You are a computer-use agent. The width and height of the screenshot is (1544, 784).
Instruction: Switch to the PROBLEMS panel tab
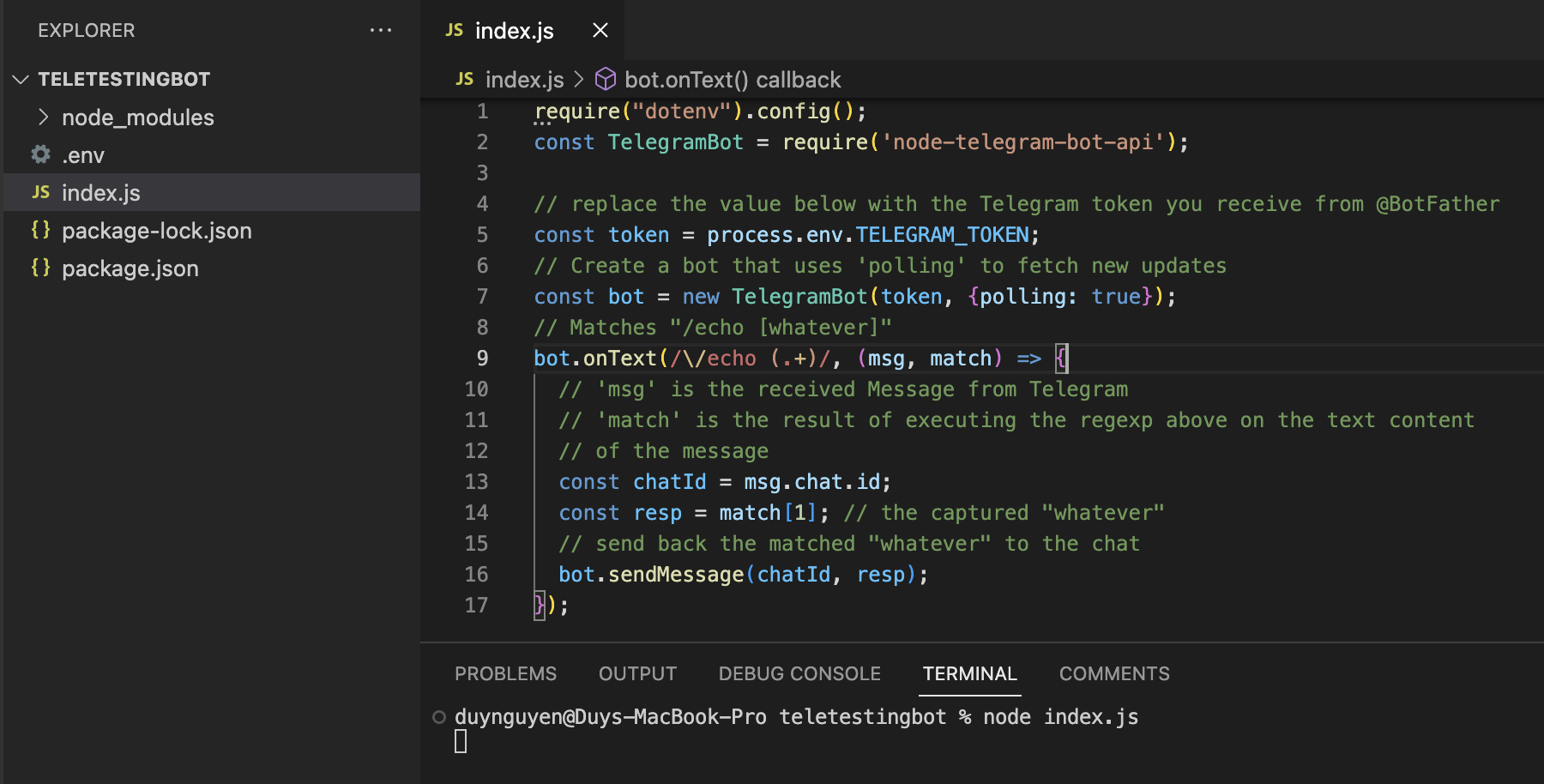[505, 674]
